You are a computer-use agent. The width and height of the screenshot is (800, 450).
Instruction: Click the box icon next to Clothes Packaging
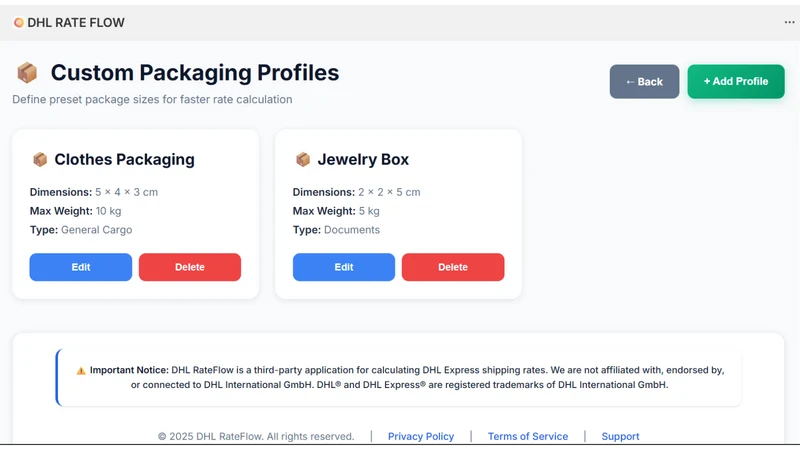(x=40, y=159)
